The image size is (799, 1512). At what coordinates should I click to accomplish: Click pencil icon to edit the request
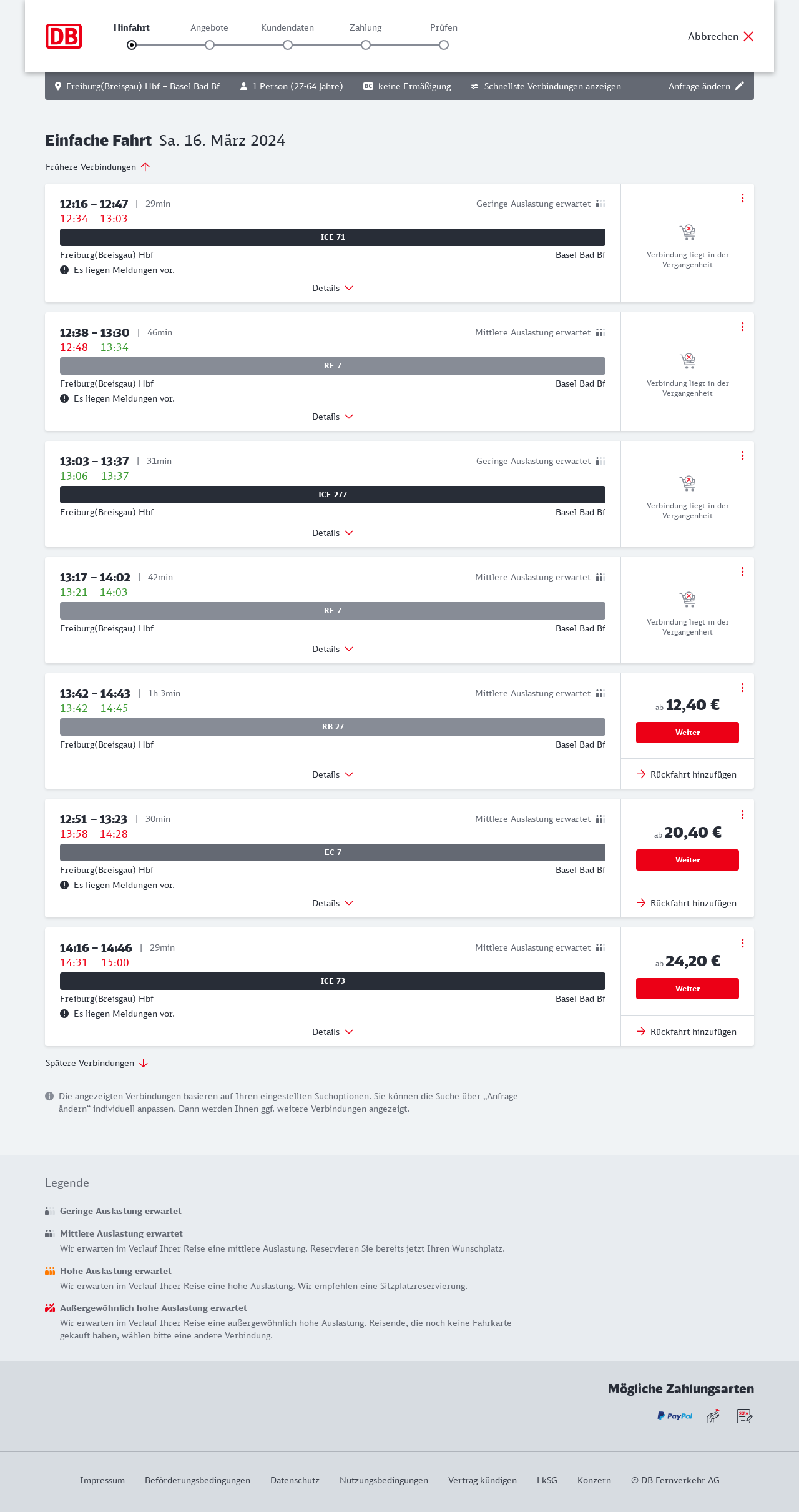click(740, 86)
